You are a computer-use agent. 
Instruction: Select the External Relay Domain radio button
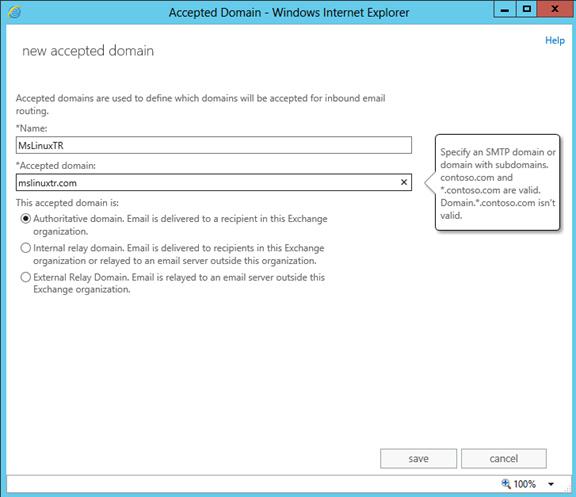click(x=25, y=277)
